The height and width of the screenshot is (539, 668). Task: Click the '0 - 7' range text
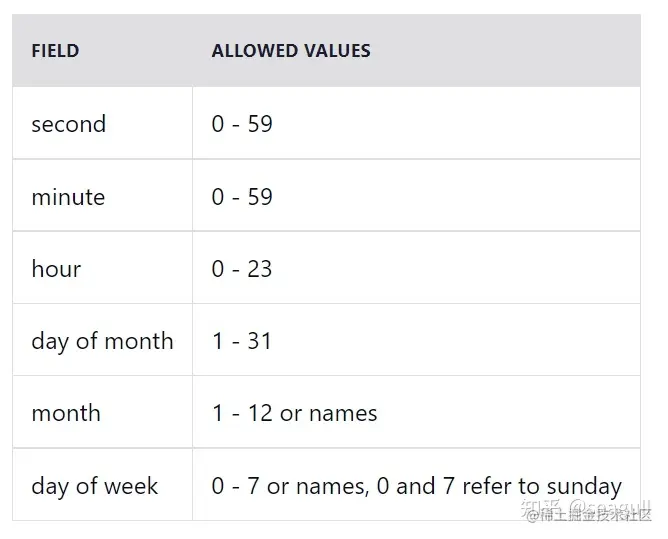[x=235, y=486]
